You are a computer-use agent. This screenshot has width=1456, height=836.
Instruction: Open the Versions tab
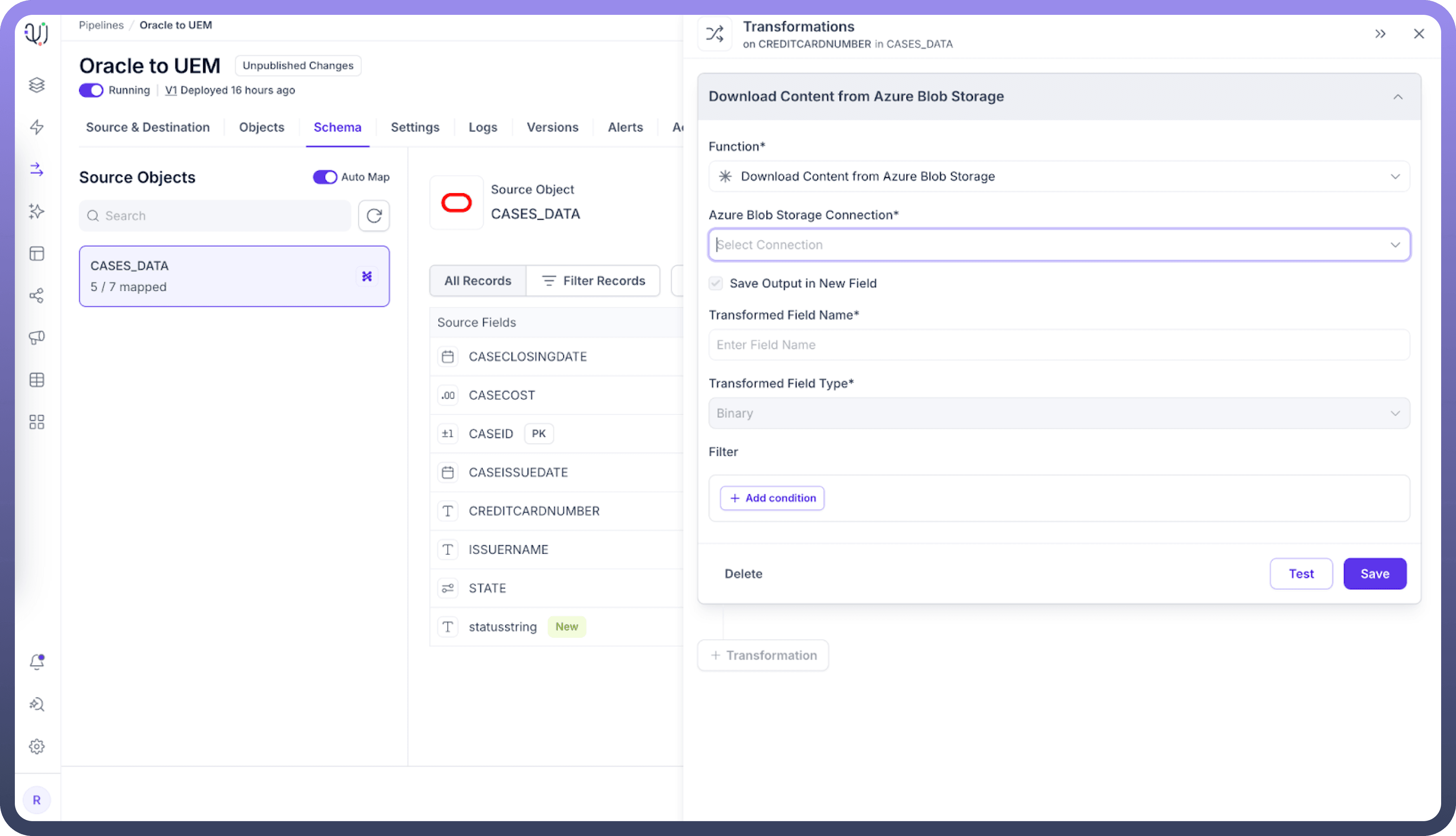[552, 127]
